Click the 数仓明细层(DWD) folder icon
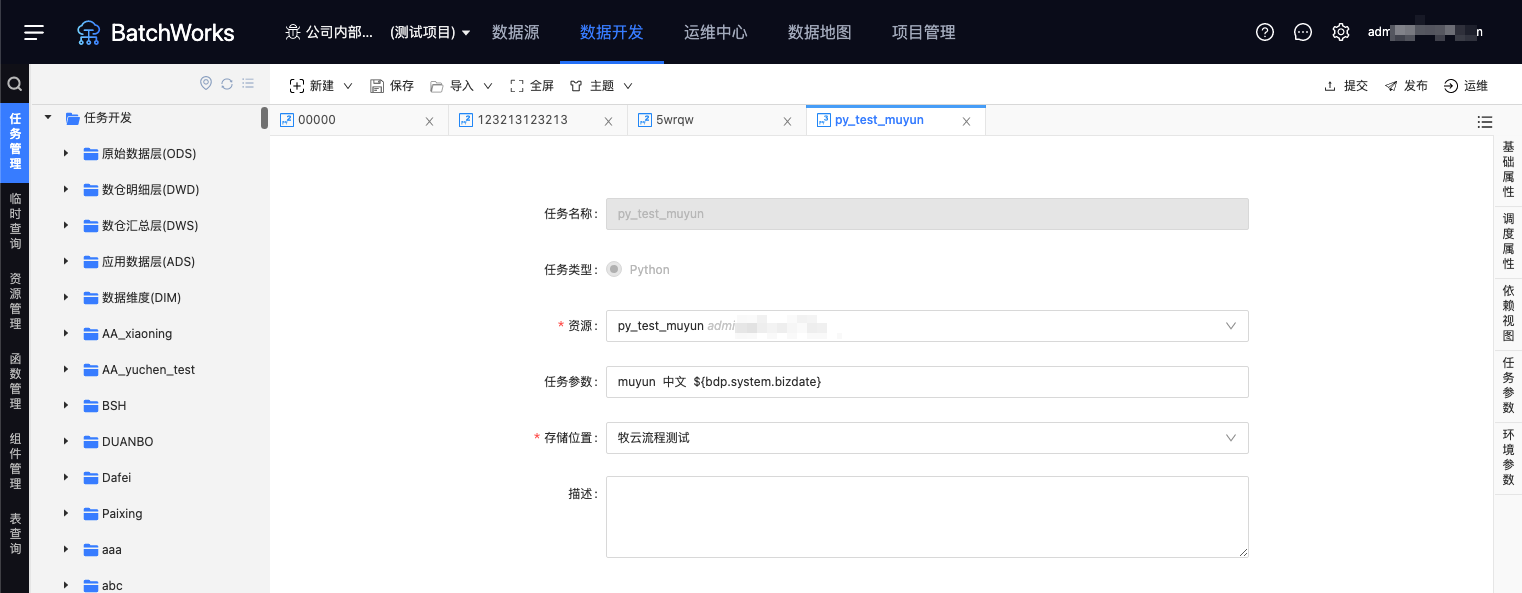Image resolution: width=1522 pixels, height=593 pixels. coord(91,190)
